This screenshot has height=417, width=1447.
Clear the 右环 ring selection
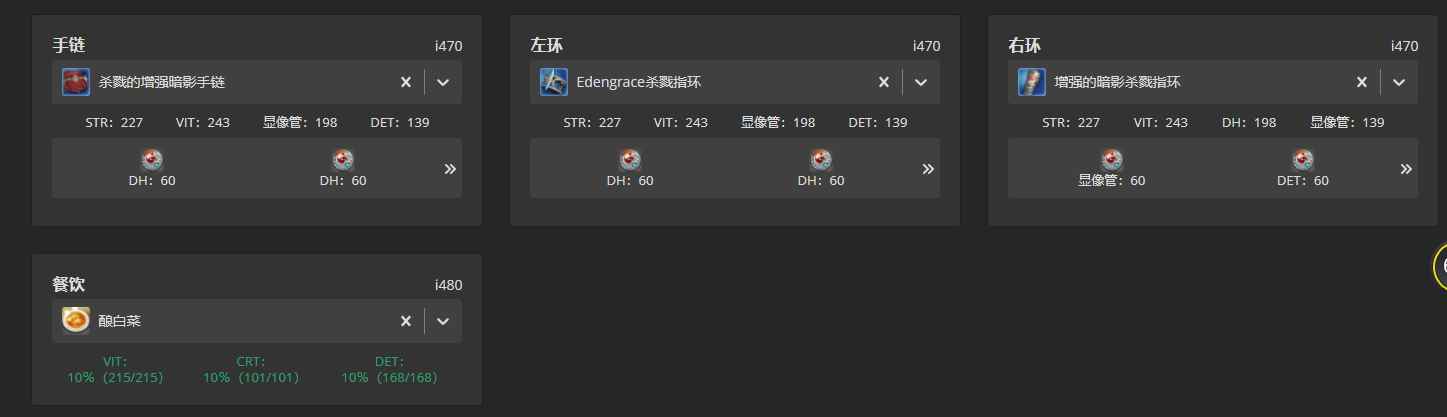click(1362, 82)
